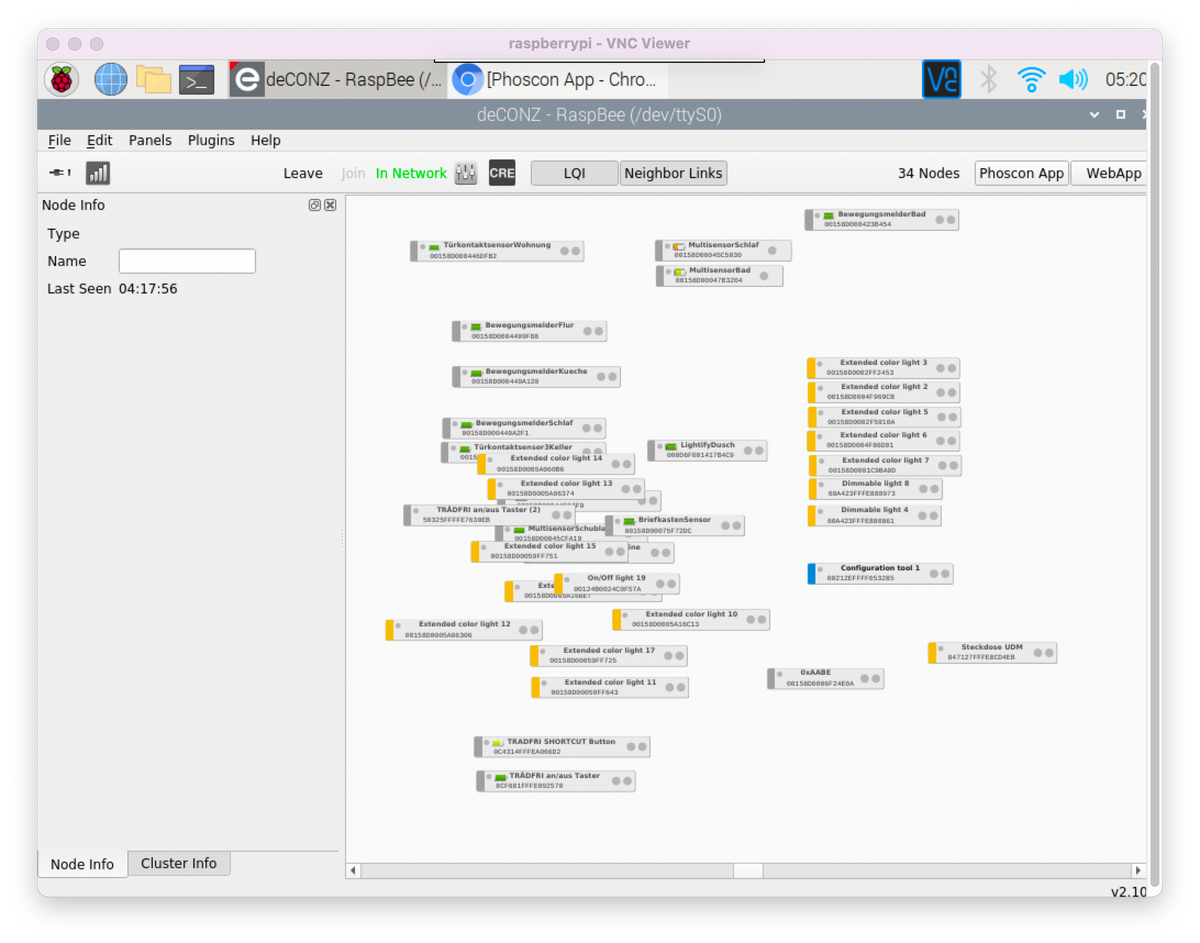Open the Edit menu

pyautogui.click(x=99, y=140)
